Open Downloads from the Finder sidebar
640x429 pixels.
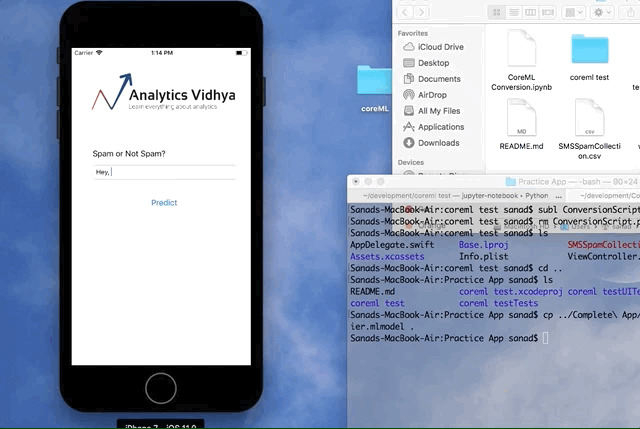(438, 143)
